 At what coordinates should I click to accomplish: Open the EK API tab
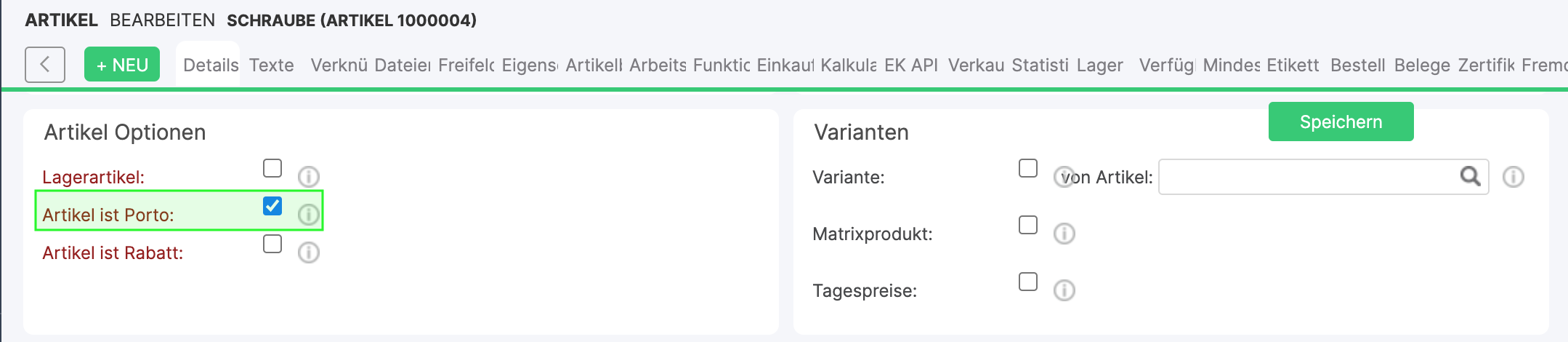[911, 65]
